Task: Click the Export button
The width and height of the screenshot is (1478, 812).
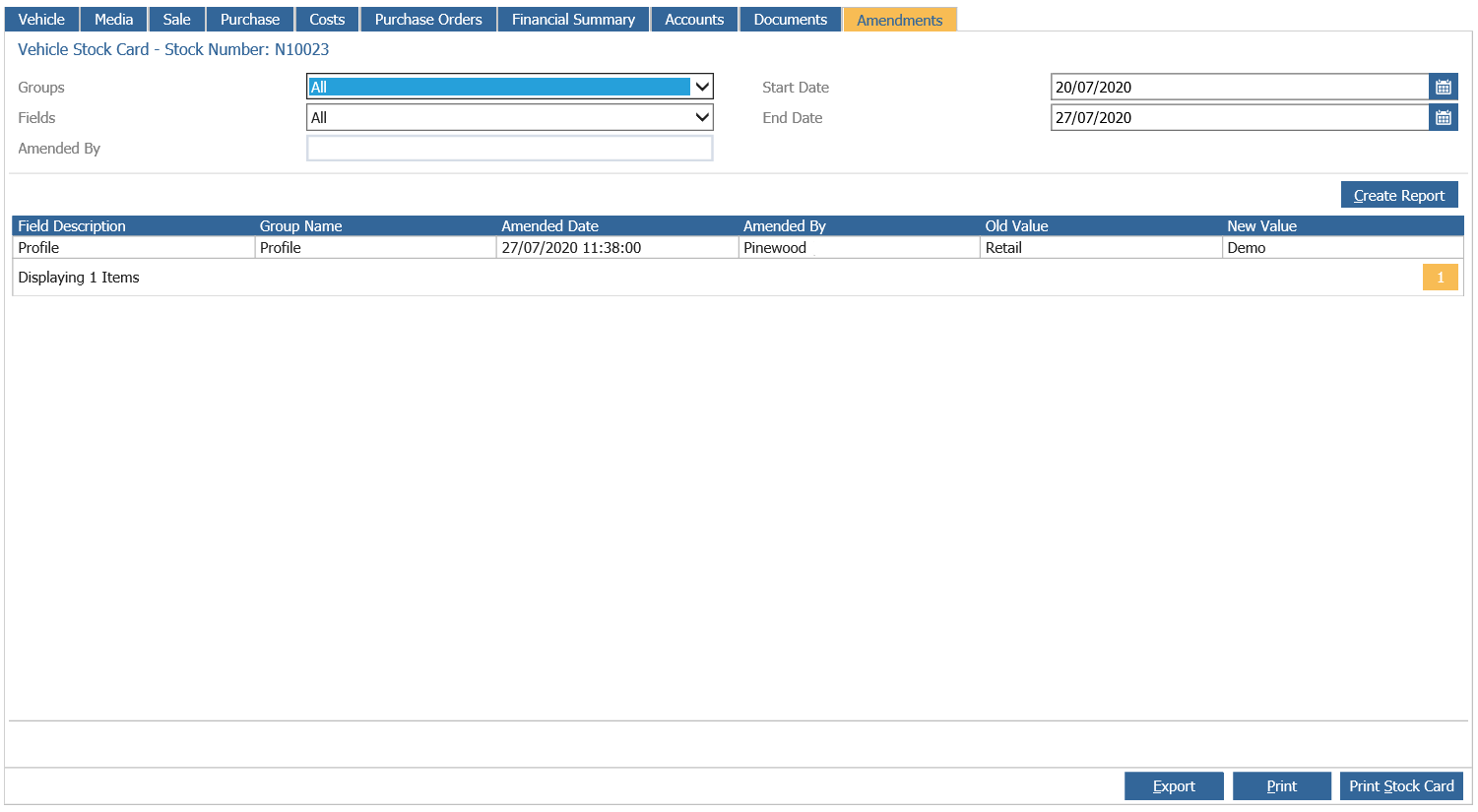Action: (x=1174, y=785)
